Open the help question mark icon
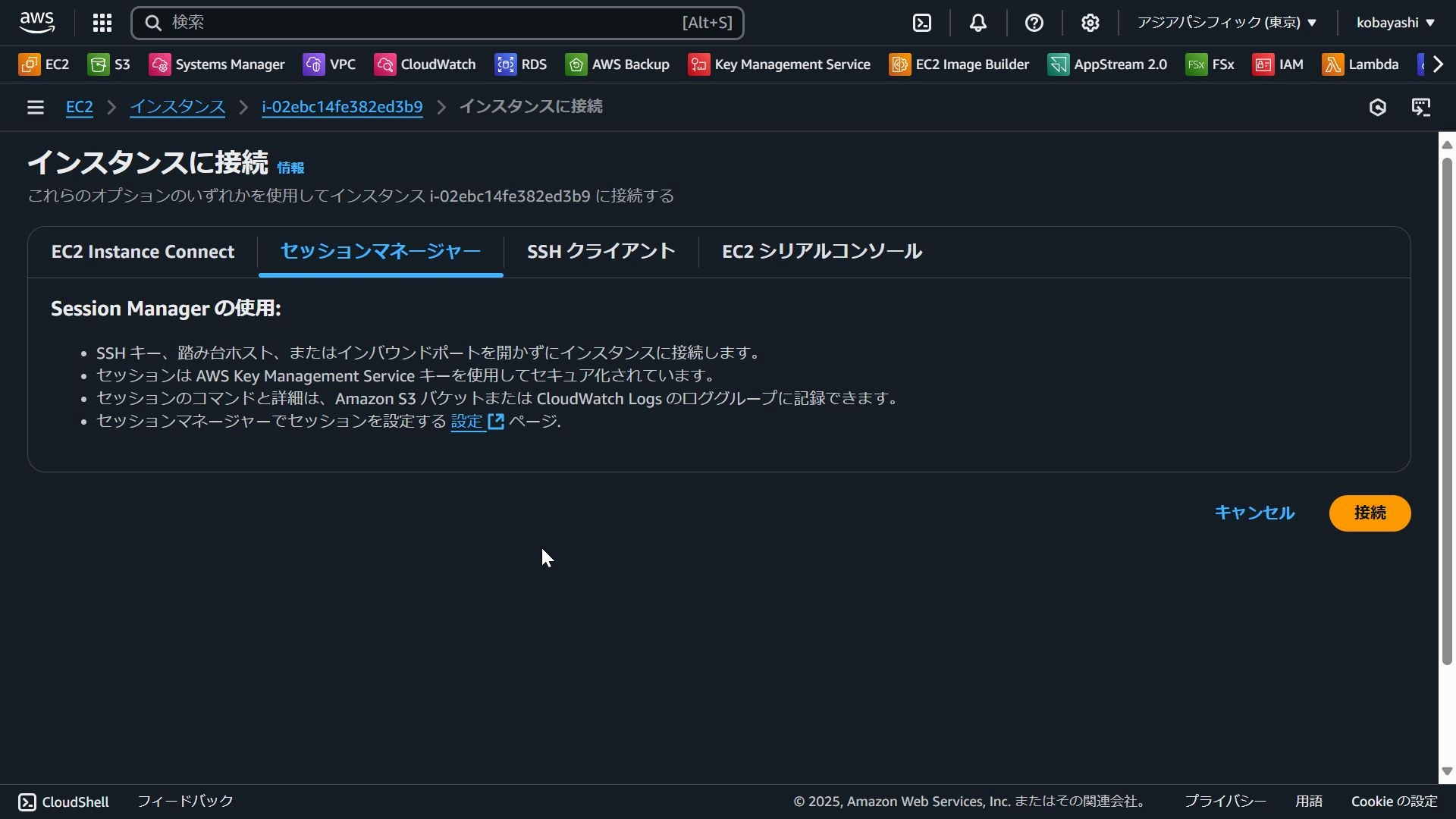Image resolution: width=1456 pixels, height=819 pixels. [x=1035, y=23]
